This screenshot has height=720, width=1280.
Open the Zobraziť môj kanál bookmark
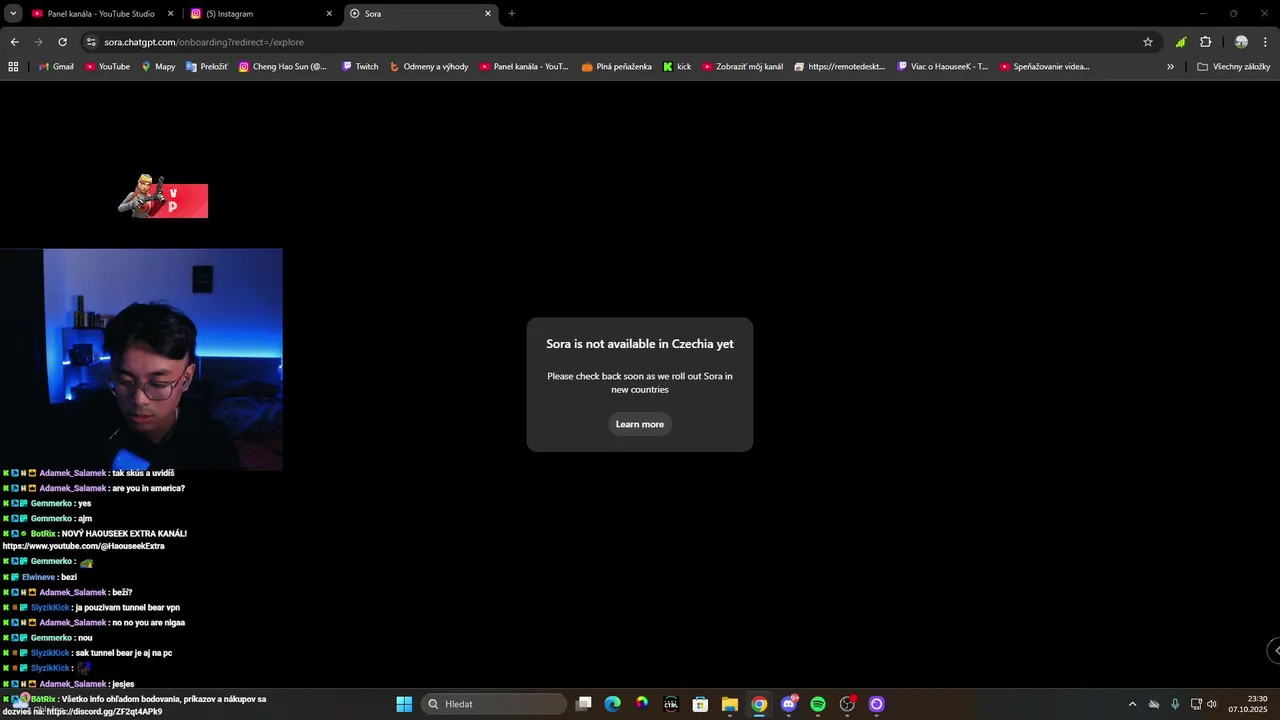(742, 67)
